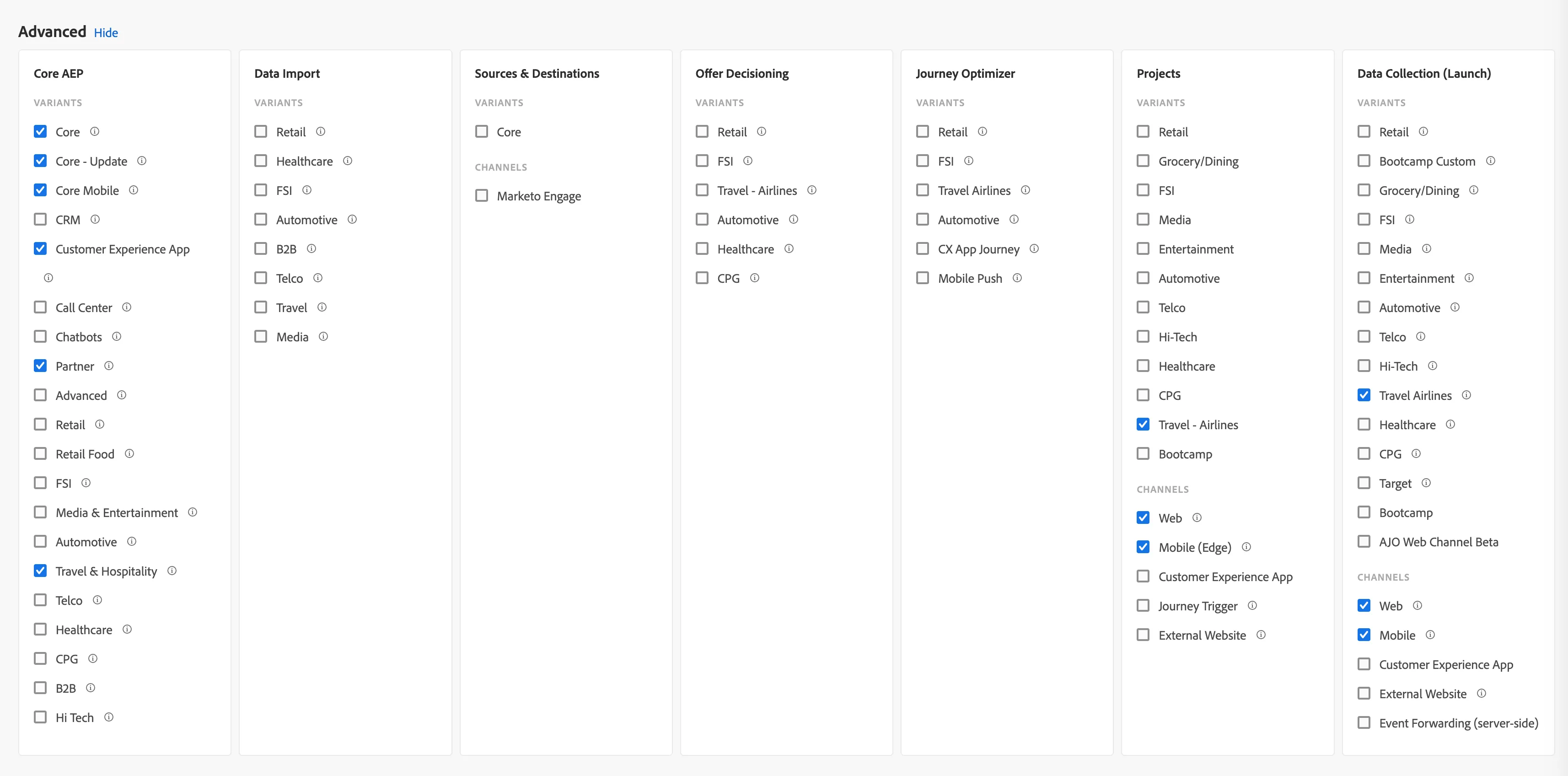Click info icon beside Hi Tech
Viewport: 1568px width, 776px height.
point(108,717)
